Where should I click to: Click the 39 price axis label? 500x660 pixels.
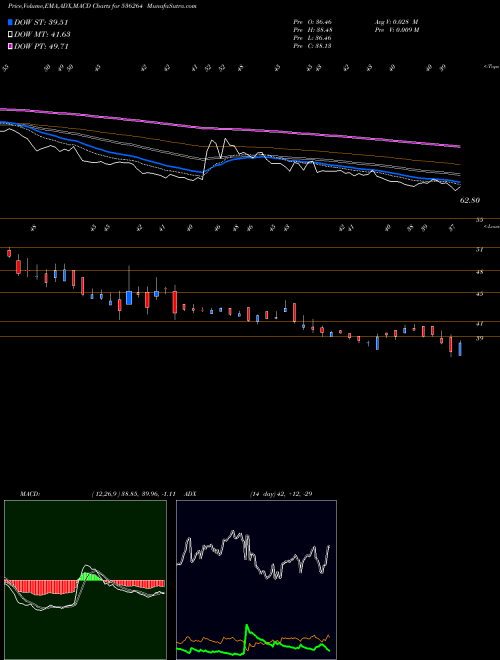point(479,338)
